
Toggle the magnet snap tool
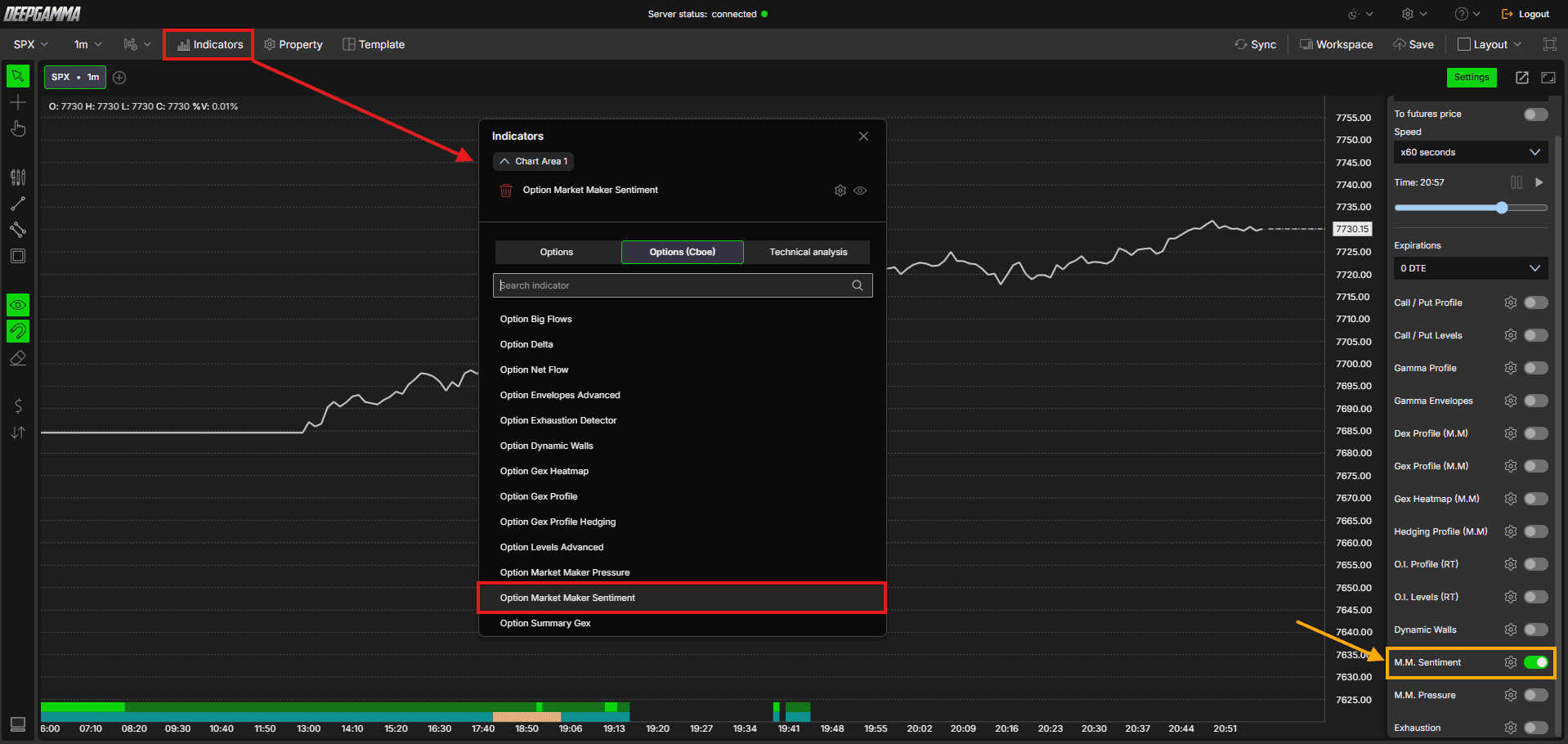18,331
